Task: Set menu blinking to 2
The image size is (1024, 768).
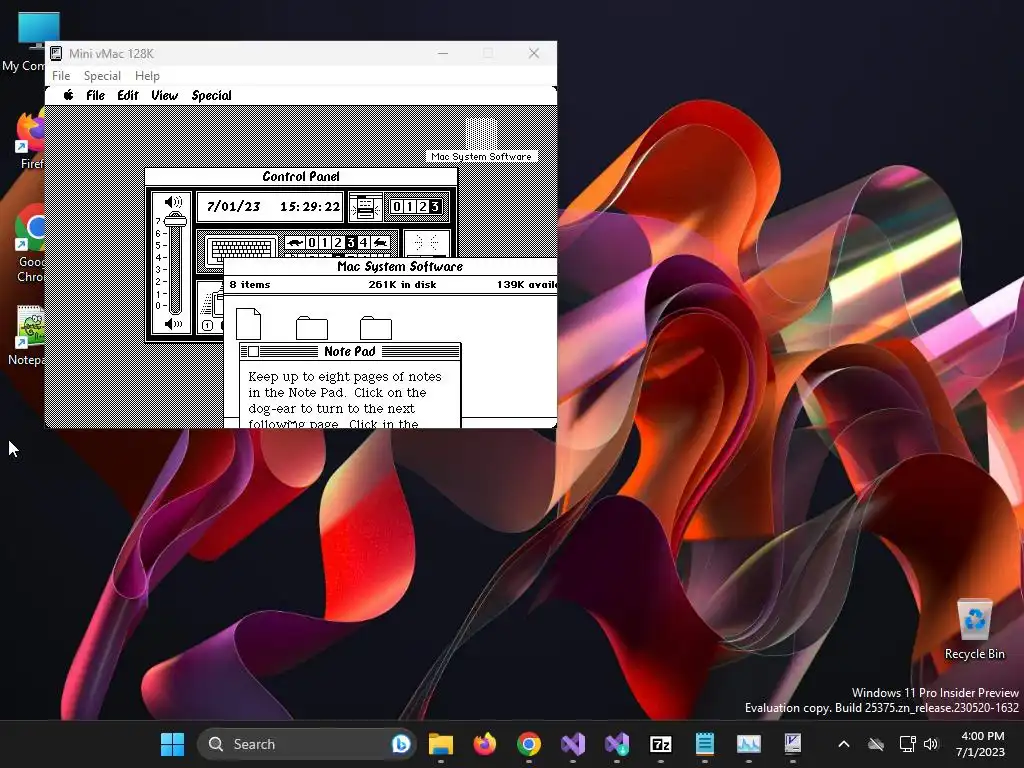Action: pyautogui.click(x=423, y=207)
